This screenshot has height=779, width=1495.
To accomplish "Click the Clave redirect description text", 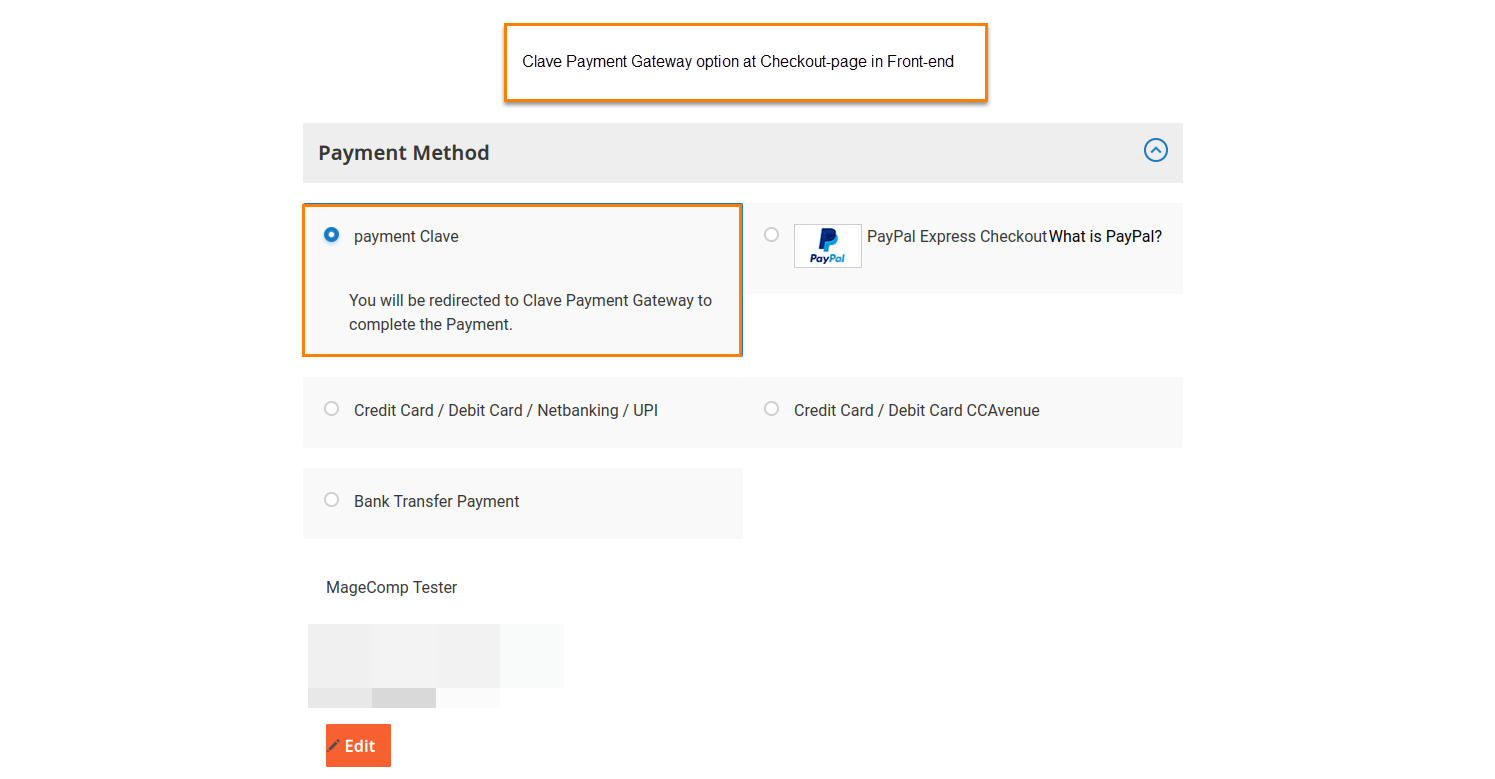I will (x=530, y=312).
